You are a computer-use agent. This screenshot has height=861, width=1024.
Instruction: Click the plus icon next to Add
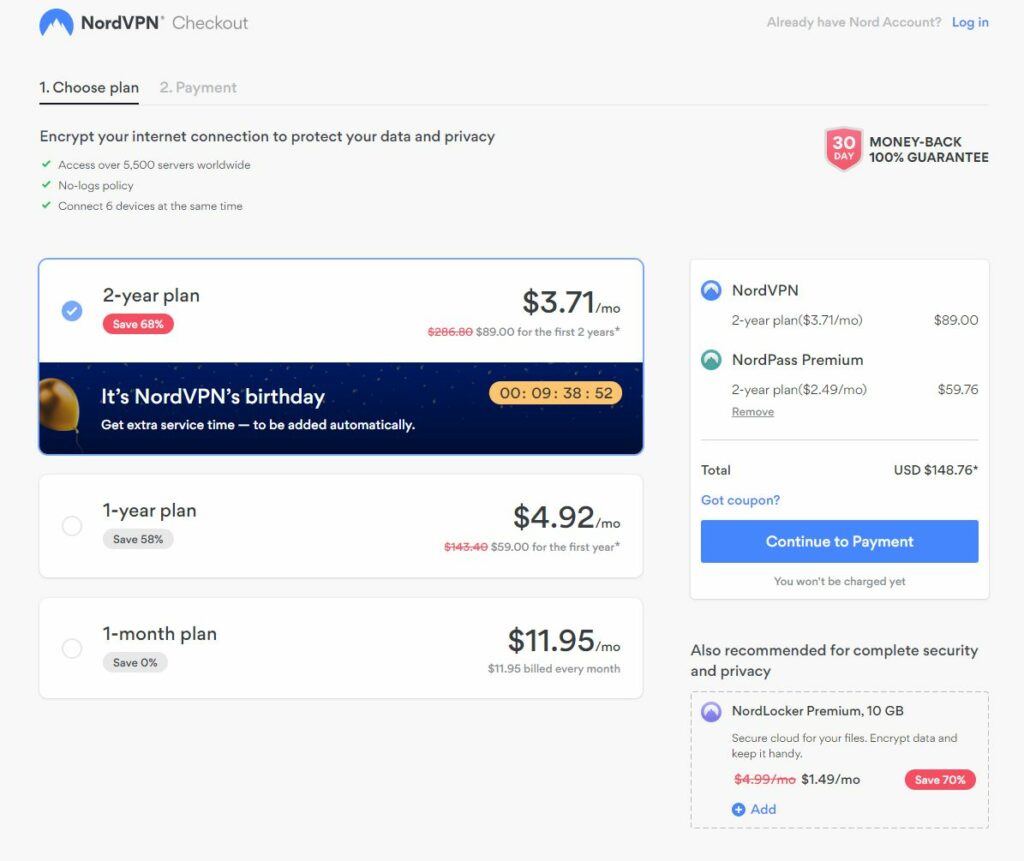tap(739, 809)
